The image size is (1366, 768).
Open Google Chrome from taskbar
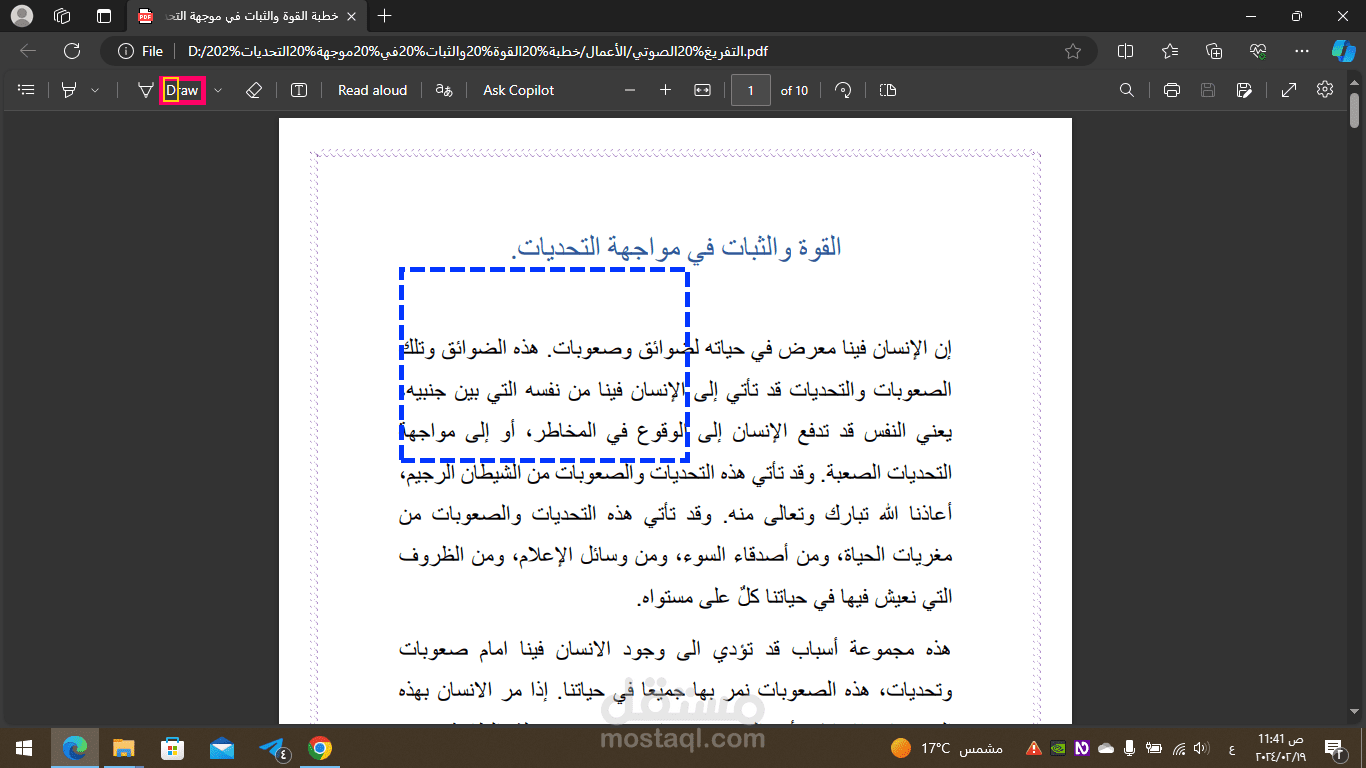[320, 747]
